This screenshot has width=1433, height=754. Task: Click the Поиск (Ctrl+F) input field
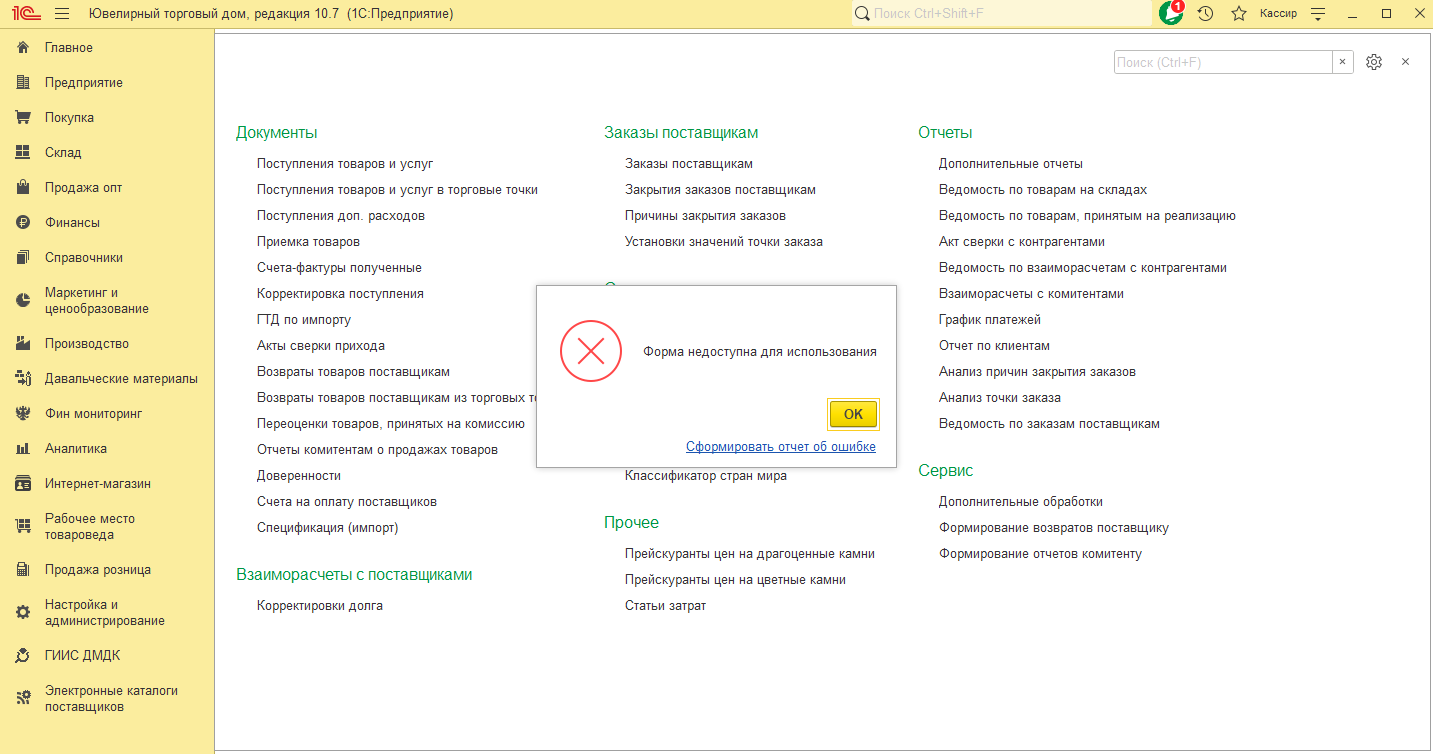1223,62
